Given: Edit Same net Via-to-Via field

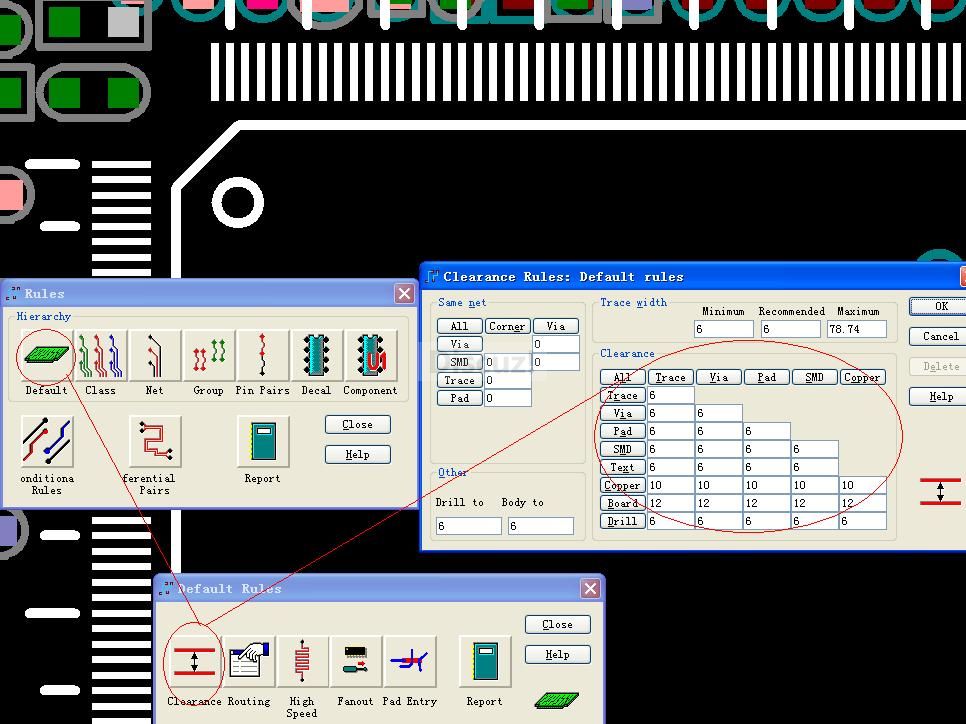Looking at the screenshot, I should pyautogui.click(x=556, y=344).
